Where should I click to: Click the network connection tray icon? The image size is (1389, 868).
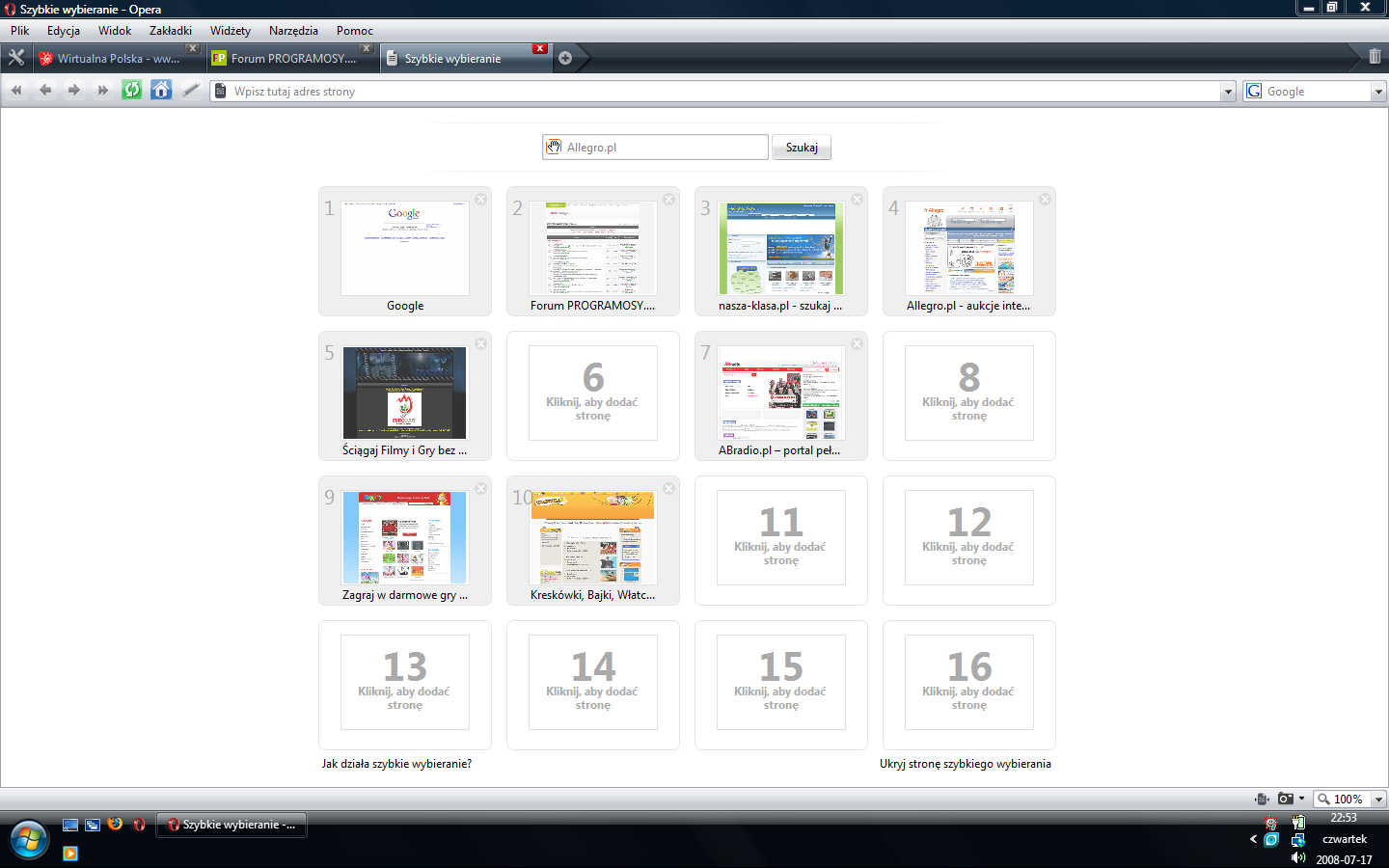pos(1298,840)
